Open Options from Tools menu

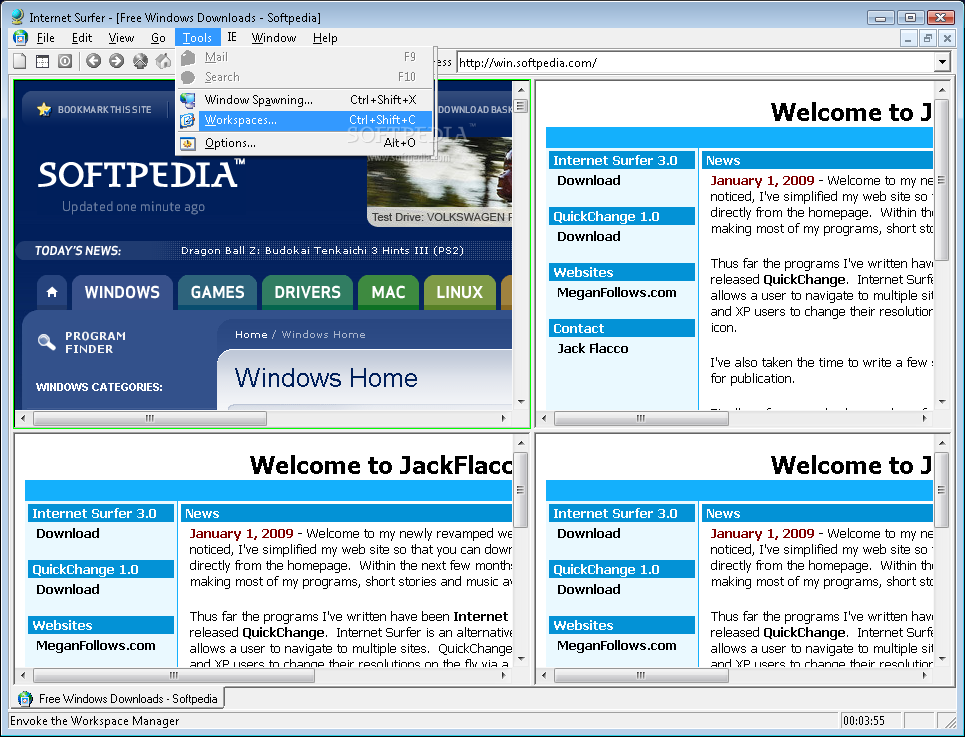point(306,143)
